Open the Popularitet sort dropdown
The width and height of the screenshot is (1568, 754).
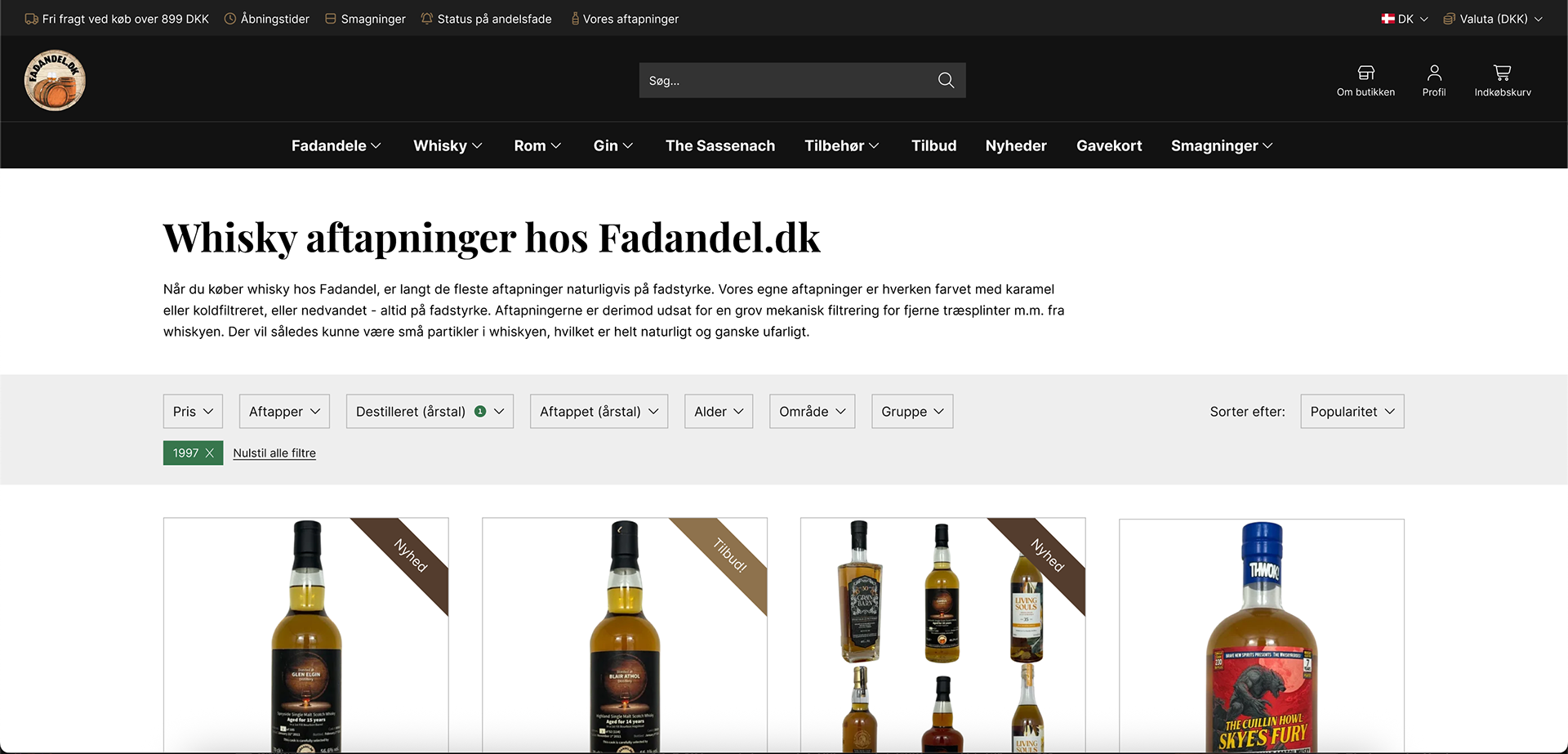(1352, 412)
